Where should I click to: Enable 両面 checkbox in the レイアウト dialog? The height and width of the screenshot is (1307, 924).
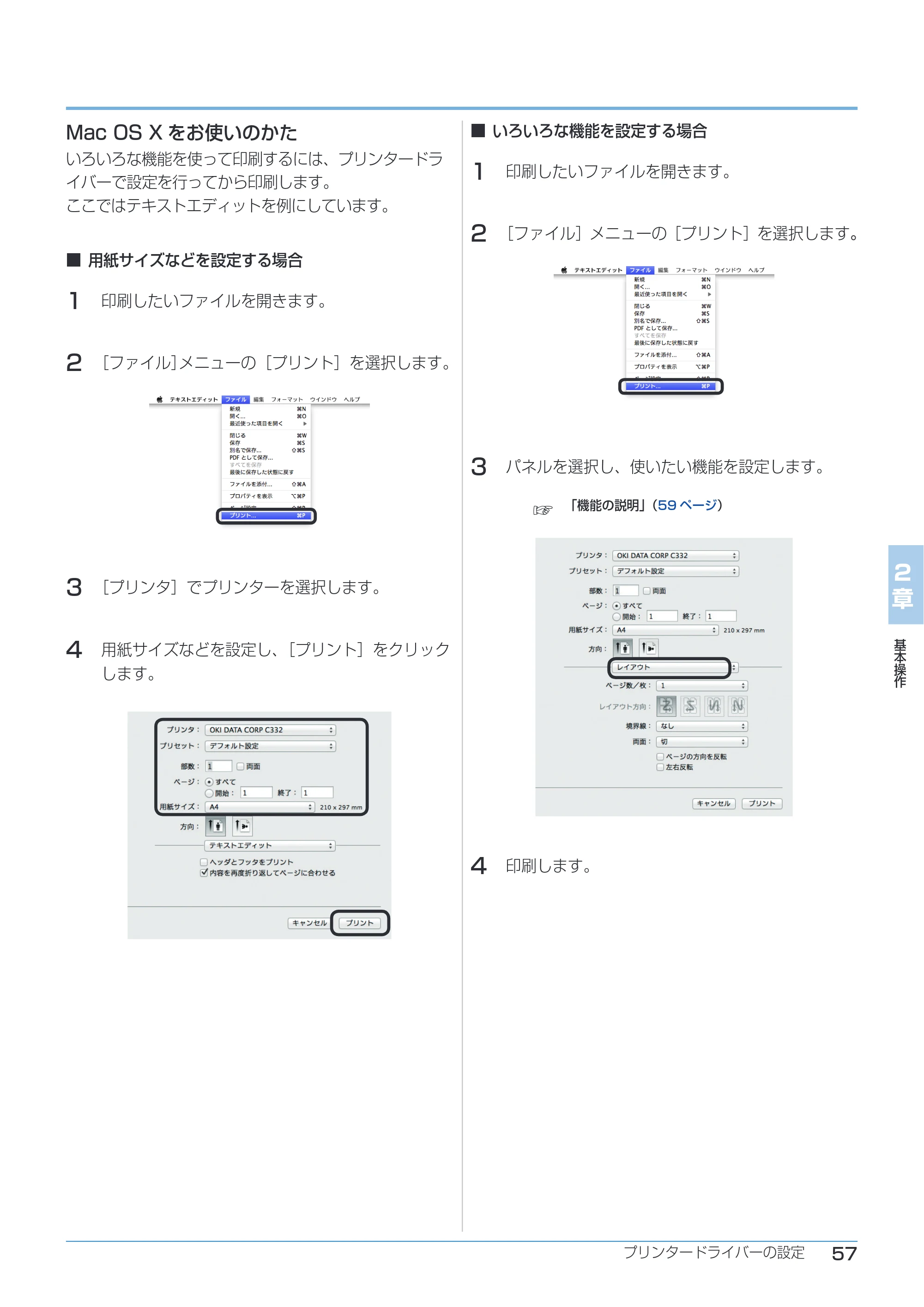coord(647,591)
